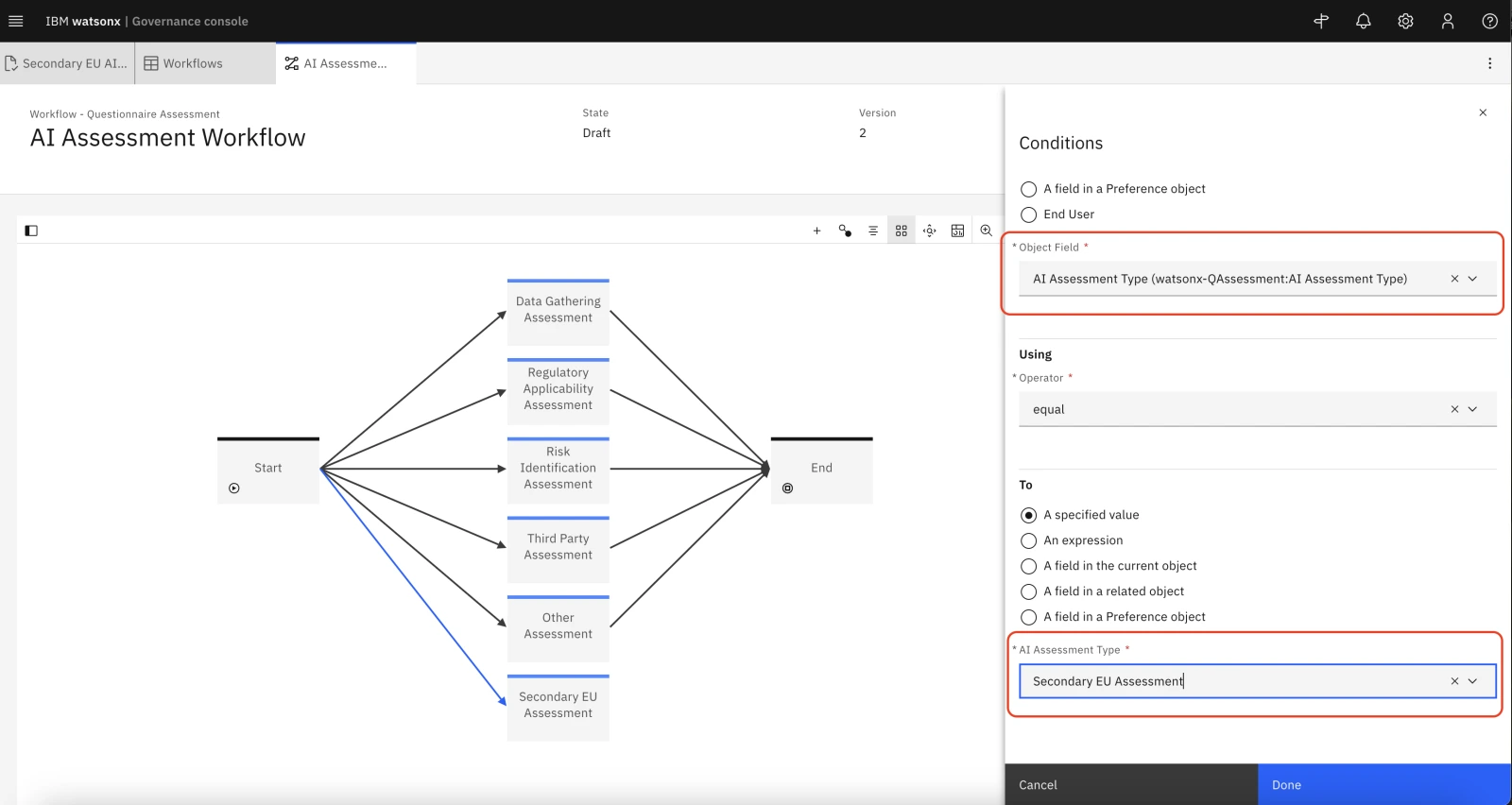Image resolution: width=1512 pixels, height=805 pixels.
Task: Click the version number 2
Action: [x=863, y=133]
